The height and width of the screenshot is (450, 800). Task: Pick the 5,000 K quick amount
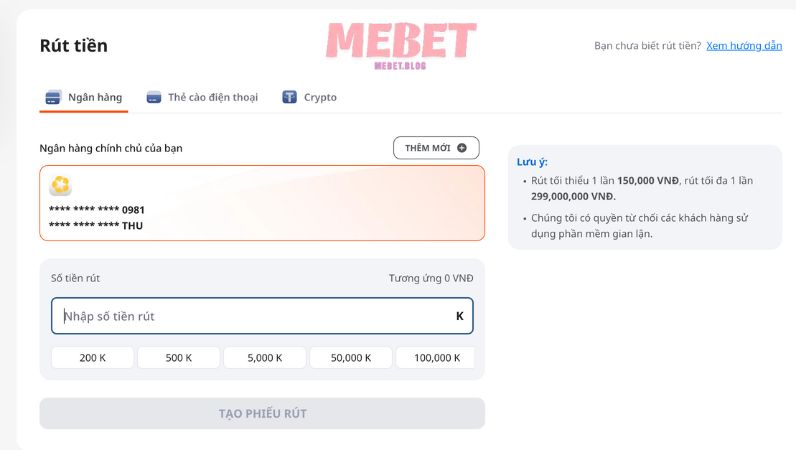265,358
